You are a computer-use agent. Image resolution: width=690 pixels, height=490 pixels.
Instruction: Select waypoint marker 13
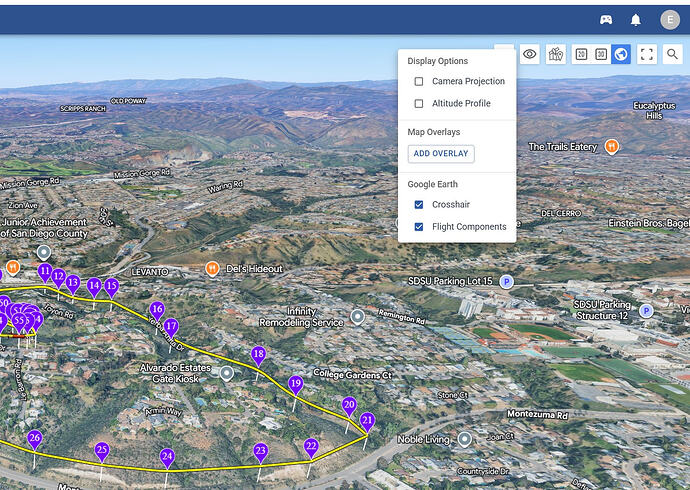pyautogui.click(x=73, y=283)
